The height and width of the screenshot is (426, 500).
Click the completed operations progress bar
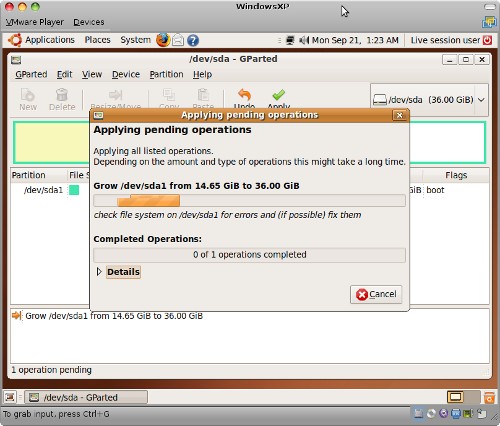(249, 255)
